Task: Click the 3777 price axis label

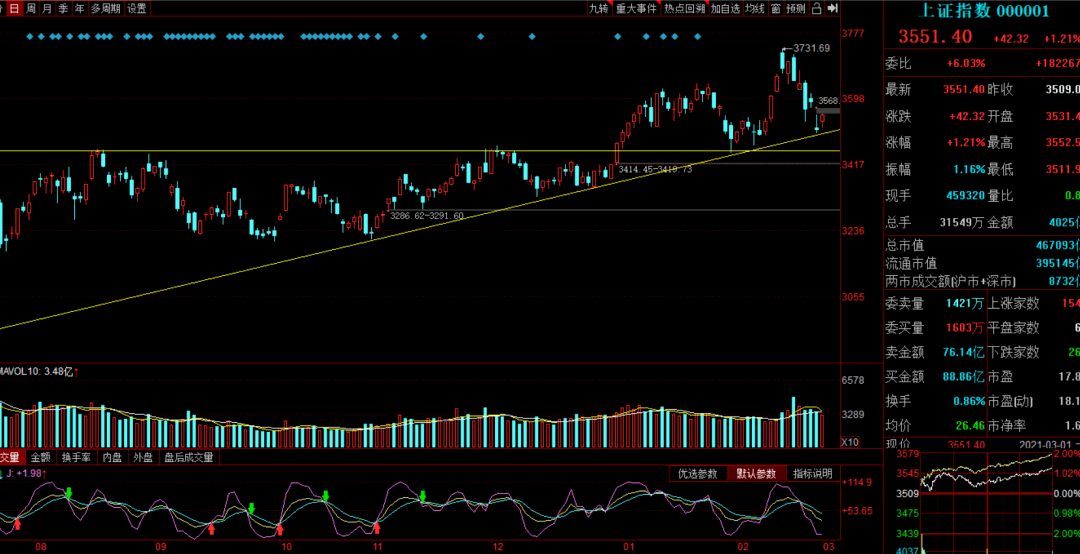Action: (x=853, y=33)
